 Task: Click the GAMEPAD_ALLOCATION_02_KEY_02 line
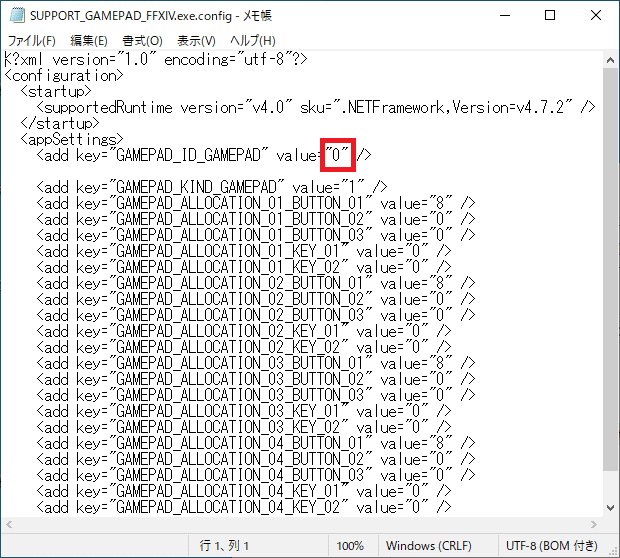[x=244, y=347]
